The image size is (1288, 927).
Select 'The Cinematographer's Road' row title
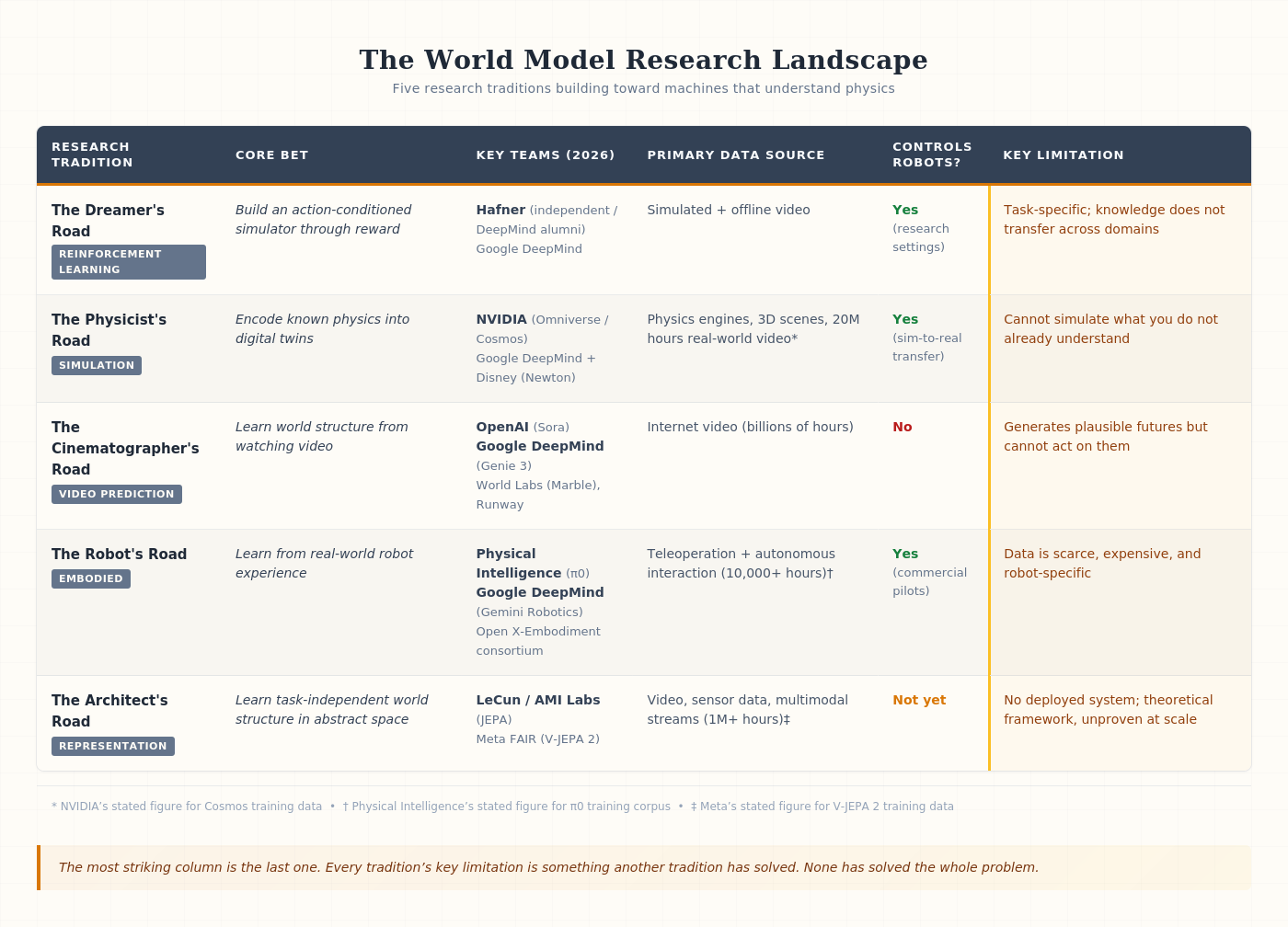(x=125, y=449)
